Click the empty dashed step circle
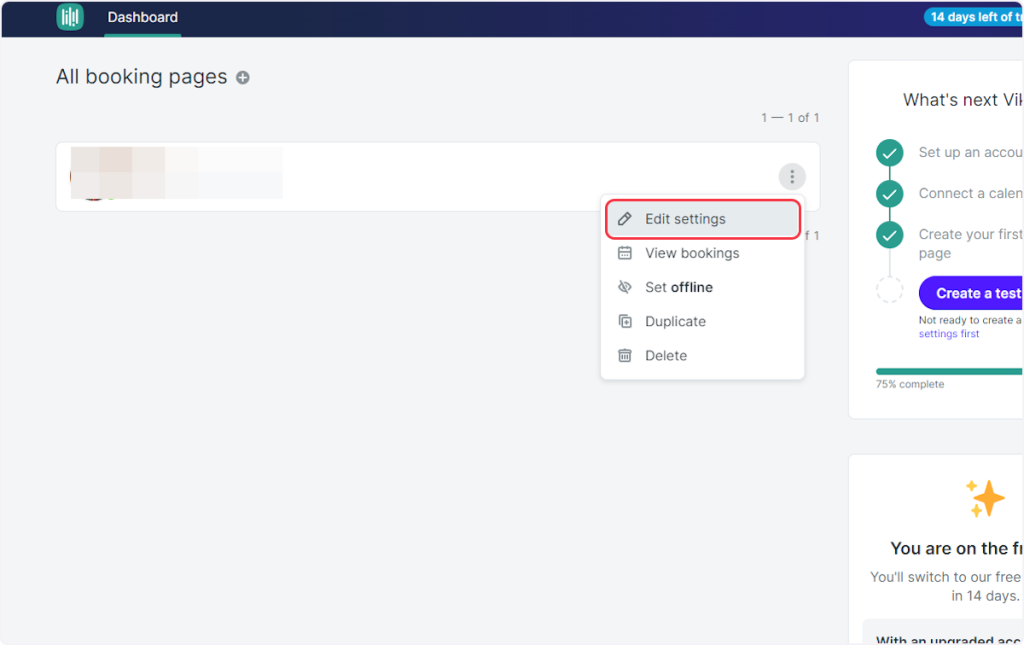Viewport: 1024px width, 645px height. point(889,291)
